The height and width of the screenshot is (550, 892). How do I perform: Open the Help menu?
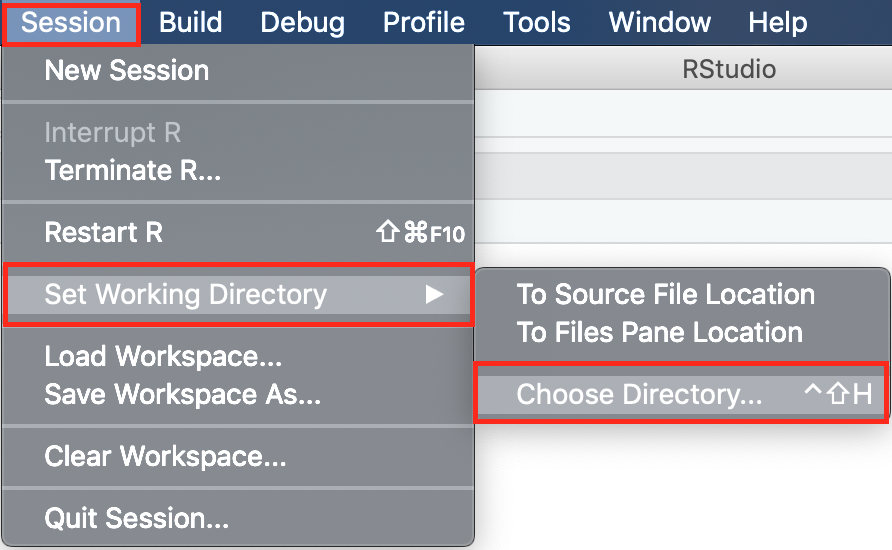[777, 22]
